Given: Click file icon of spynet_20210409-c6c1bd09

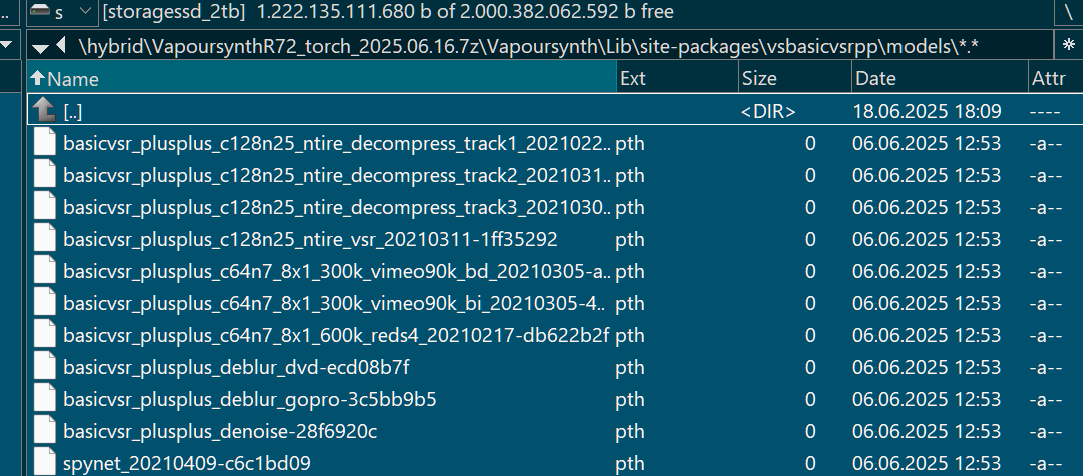Looking at the screenshot, I should pyautogui.click(x=45, y=461).
